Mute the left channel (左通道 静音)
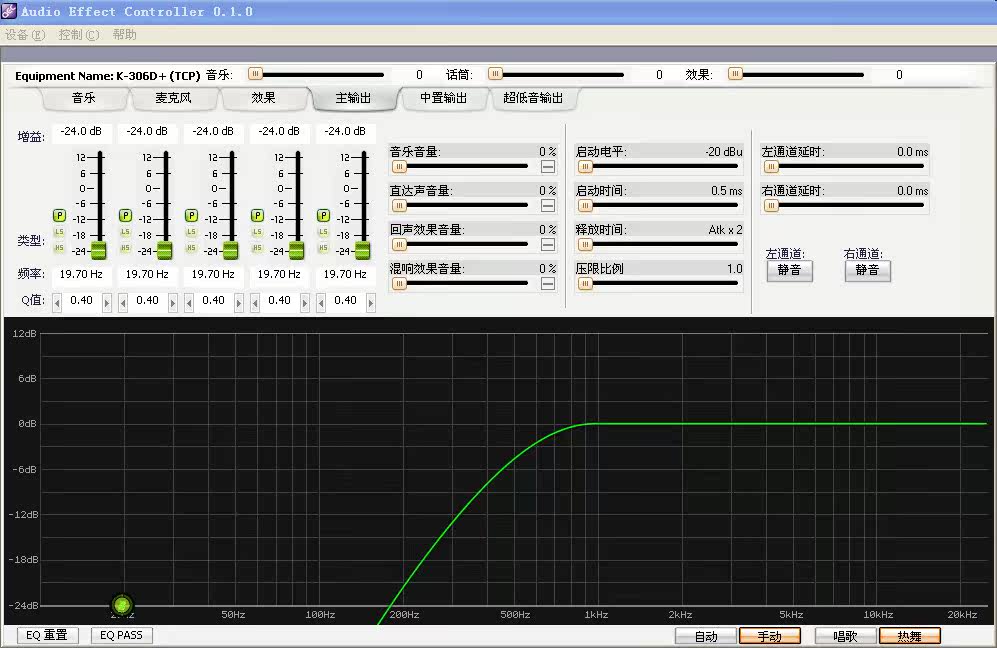This screenshot has width=997, height=648. coord(789,271)
